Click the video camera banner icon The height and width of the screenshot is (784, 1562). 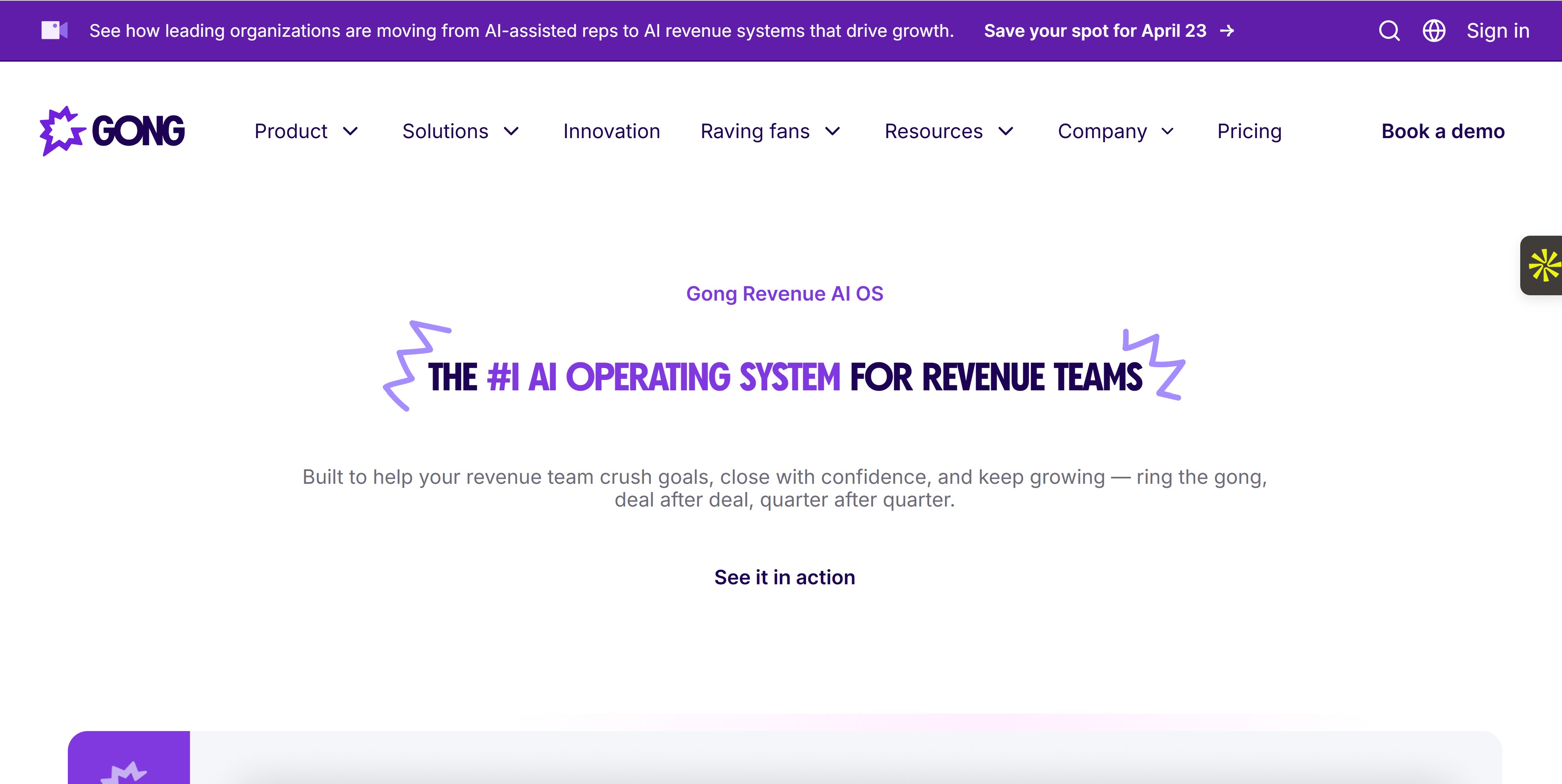54,30
